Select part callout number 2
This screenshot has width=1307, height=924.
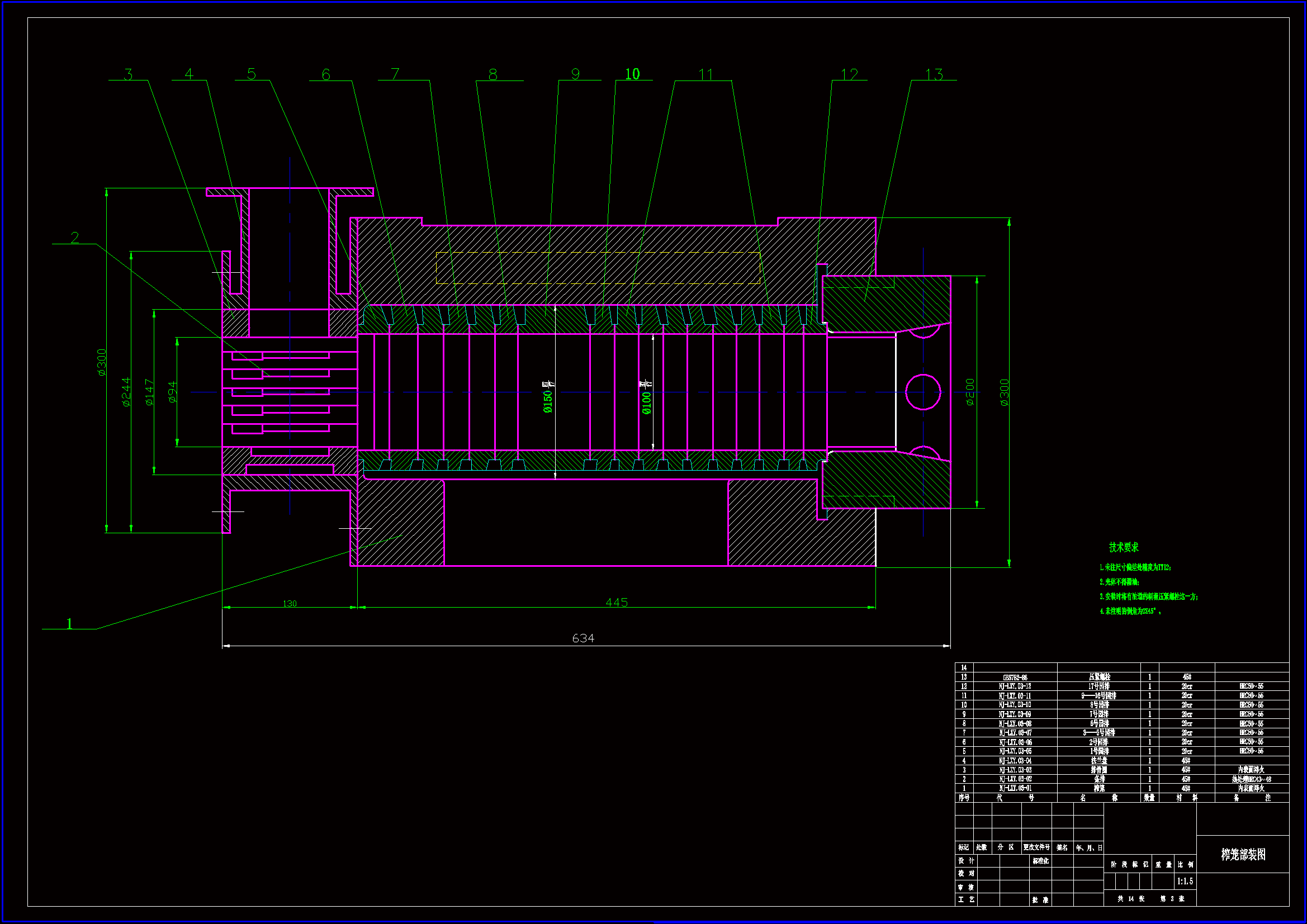click(x=74, y=238)
